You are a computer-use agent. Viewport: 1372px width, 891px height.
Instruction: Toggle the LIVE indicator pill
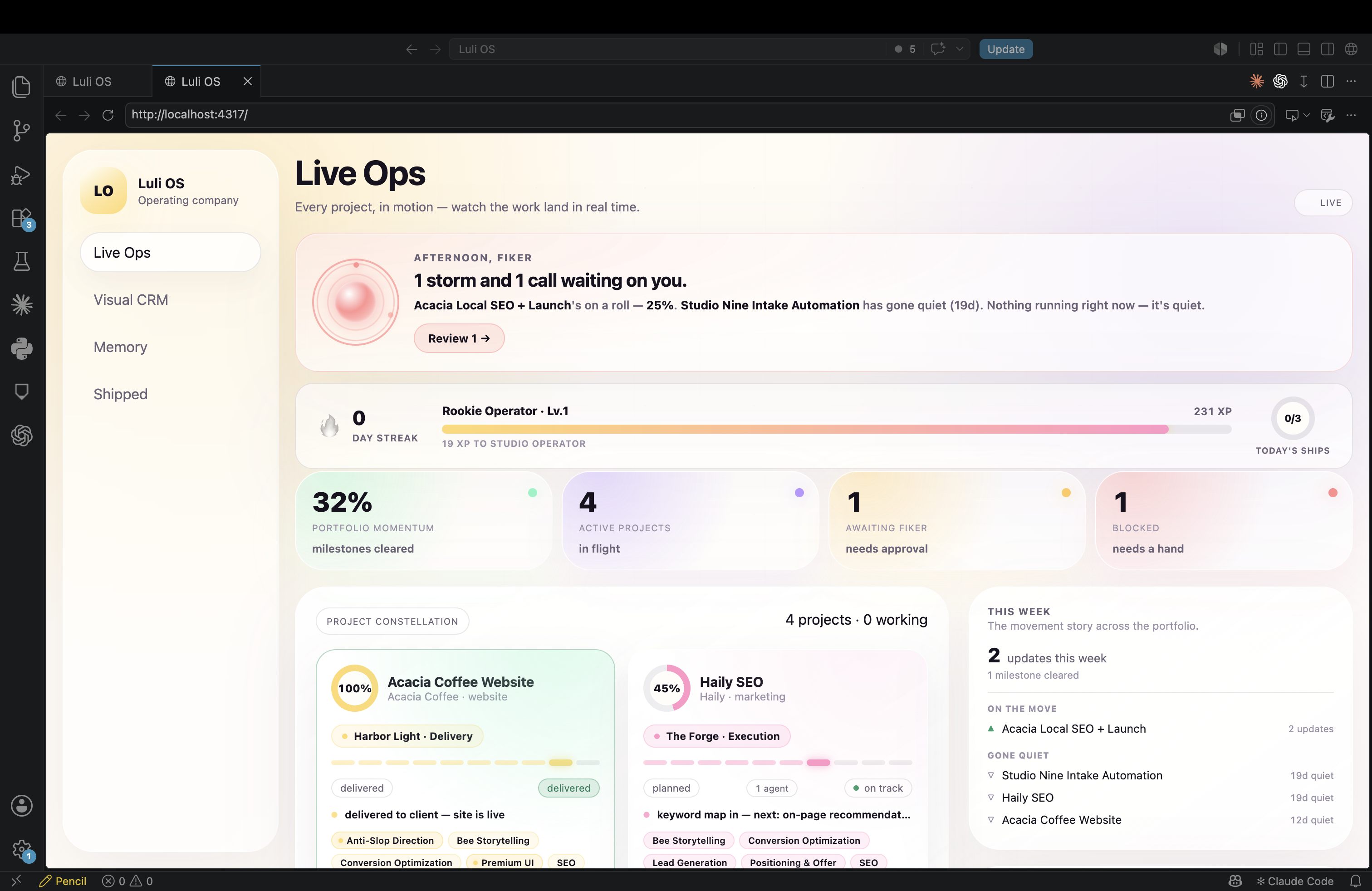[1323, 203]
